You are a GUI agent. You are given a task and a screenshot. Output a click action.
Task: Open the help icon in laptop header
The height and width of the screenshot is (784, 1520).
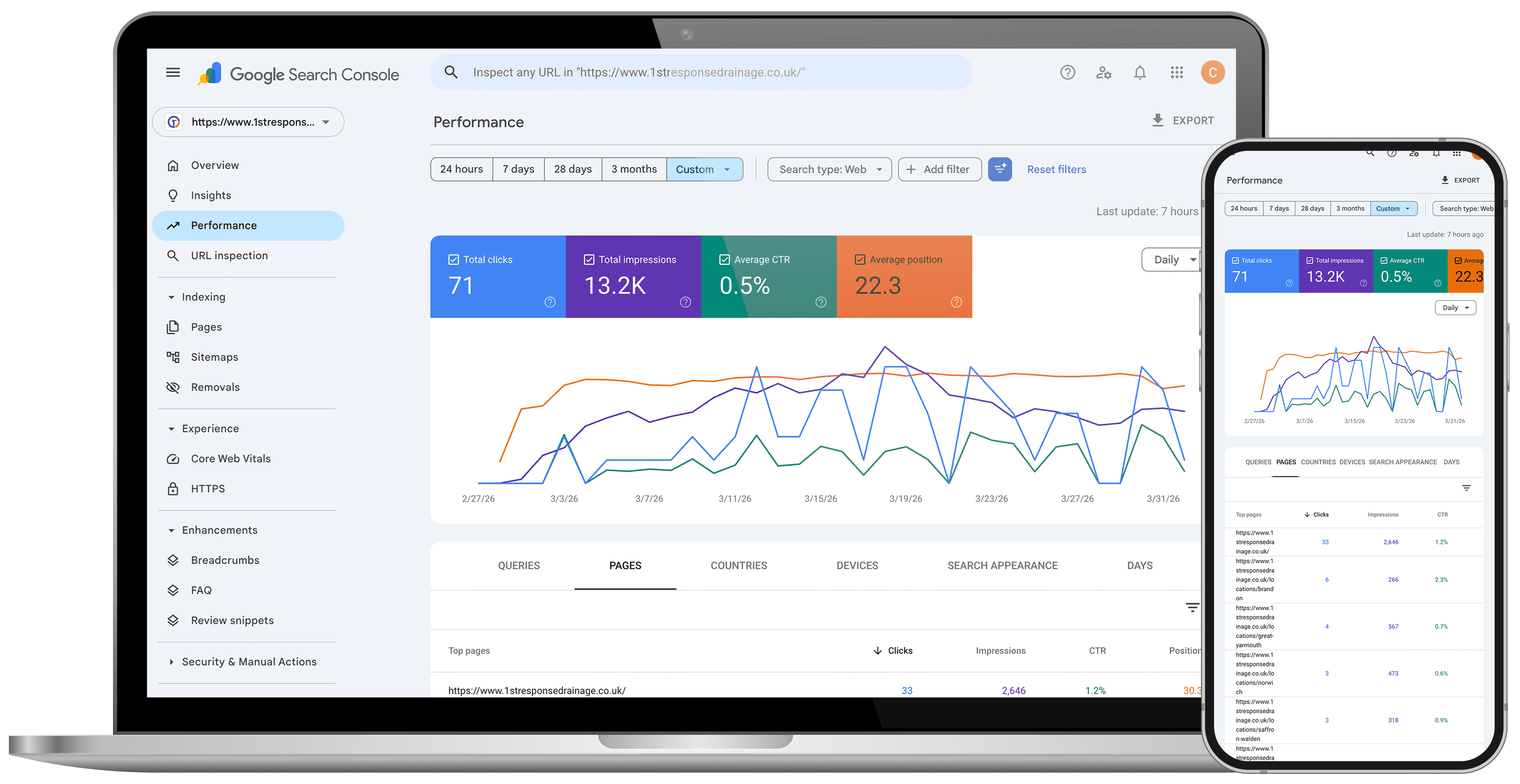(1068, 73)
